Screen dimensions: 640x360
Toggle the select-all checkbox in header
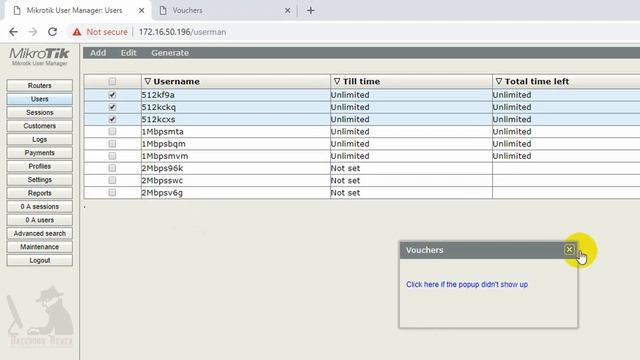(112, 81)
